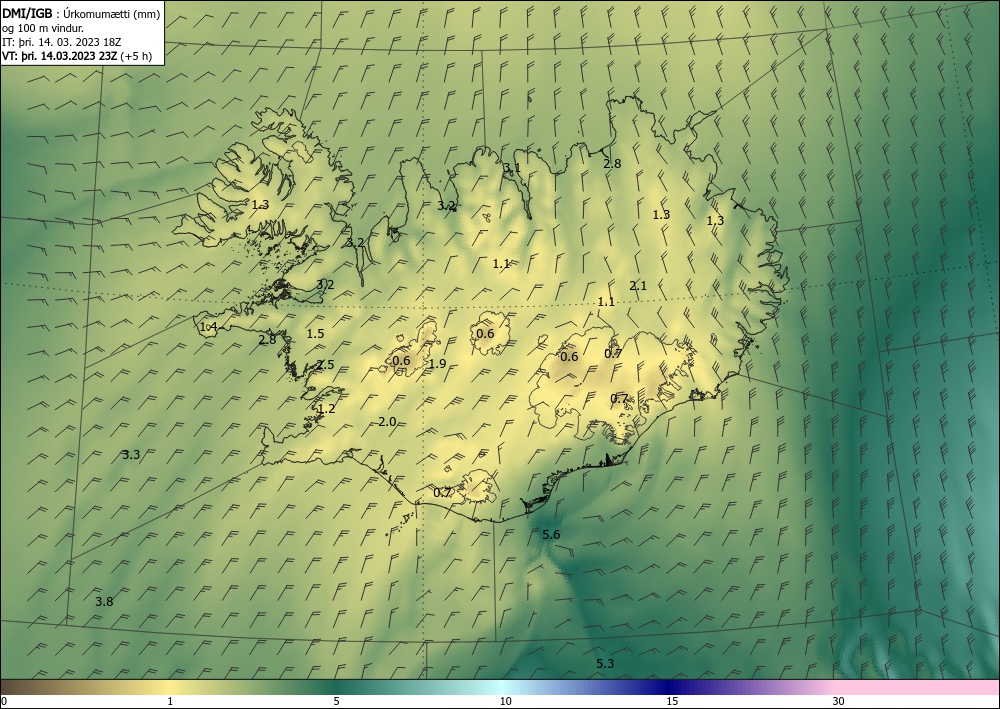Pick the dark navy section of the color scale
1000x709 pixels.
coord(670,687)
